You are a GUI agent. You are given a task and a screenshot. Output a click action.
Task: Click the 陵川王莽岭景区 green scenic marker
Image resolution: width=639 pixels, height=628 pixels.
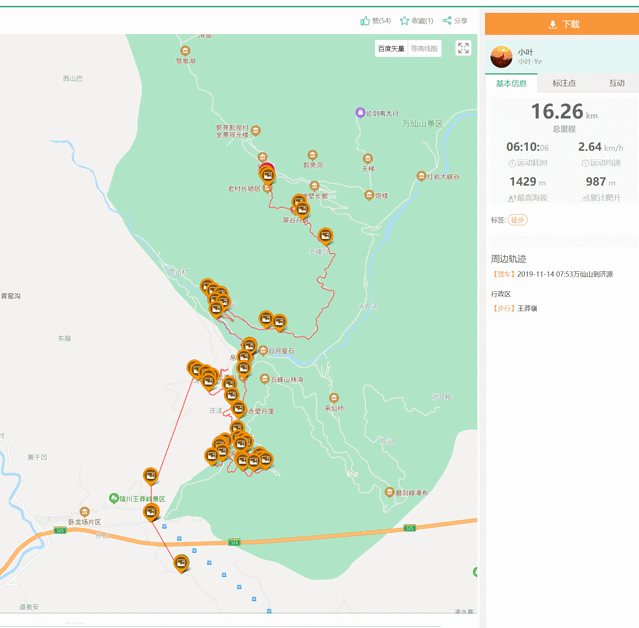[114, 497]
